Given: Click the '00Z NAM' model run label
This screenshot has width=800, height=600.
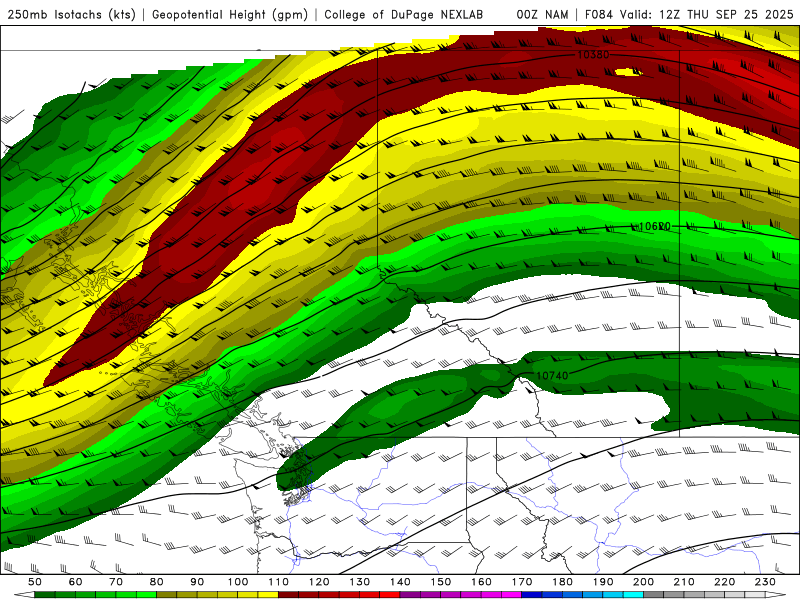Looking at the screenshot, I should point(542,14).
